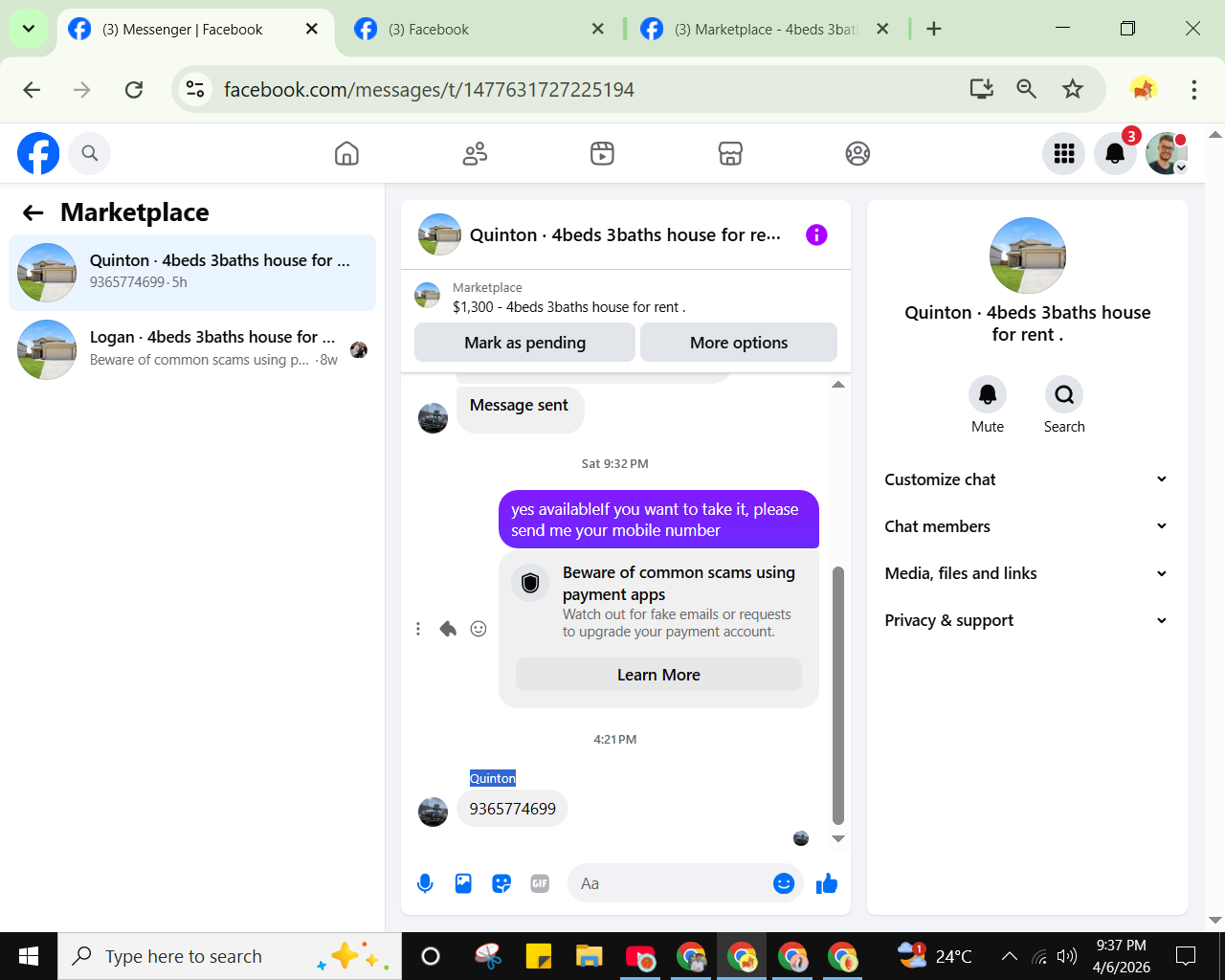Open the nine-dot Facebook menu grid
The image size is (1225, 980).
click(x=1064, y=153)
